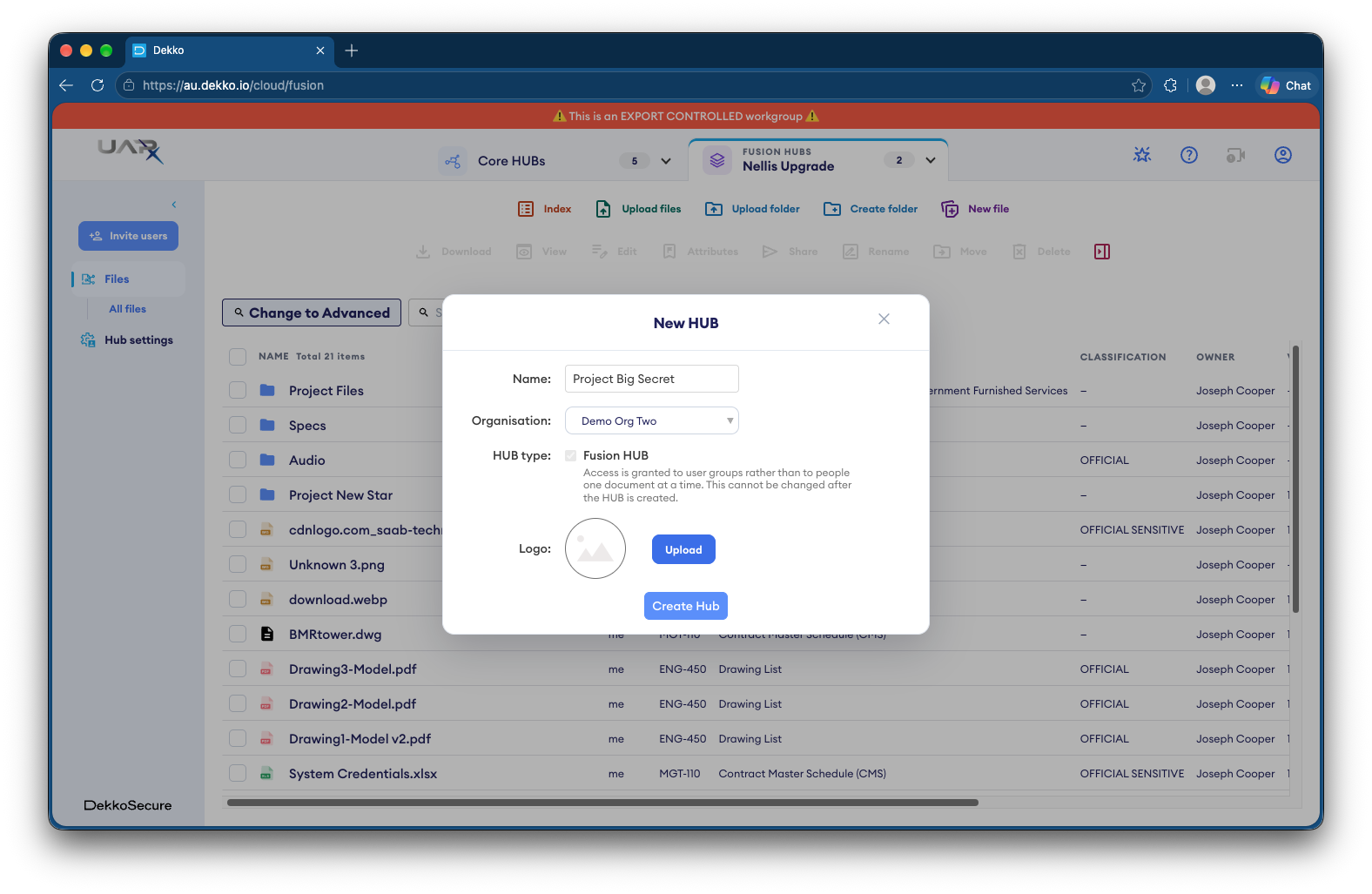
Task: Toggle the red side panel icon
Action: 1102,252
